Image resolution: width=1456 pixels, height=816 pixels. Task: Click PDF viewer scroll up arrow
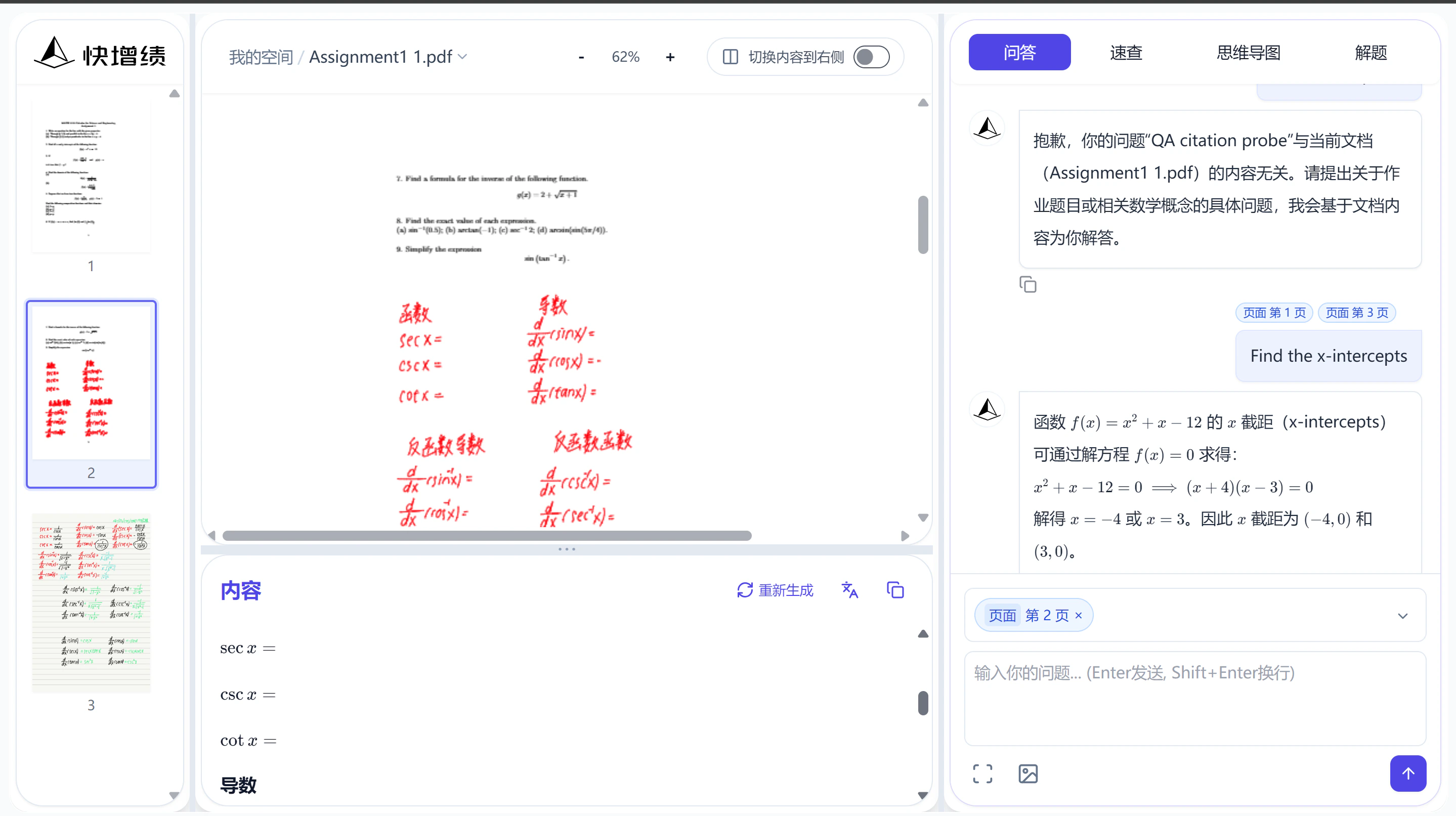pyautogui.click(x=923, y=103)
